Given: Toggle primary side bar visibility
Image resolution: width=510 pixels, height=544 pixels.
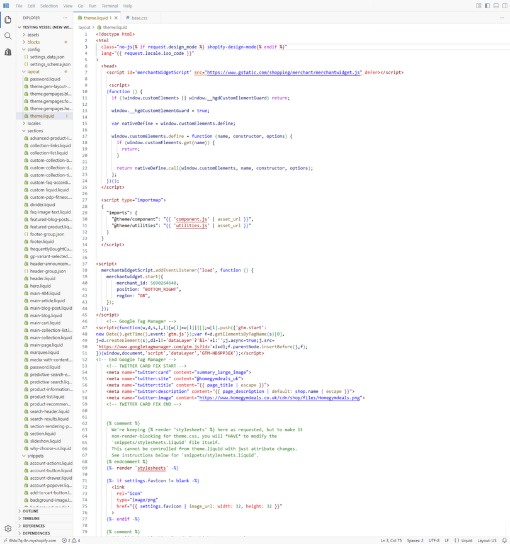Looking at the screenshot, I should tap(487, 6).
